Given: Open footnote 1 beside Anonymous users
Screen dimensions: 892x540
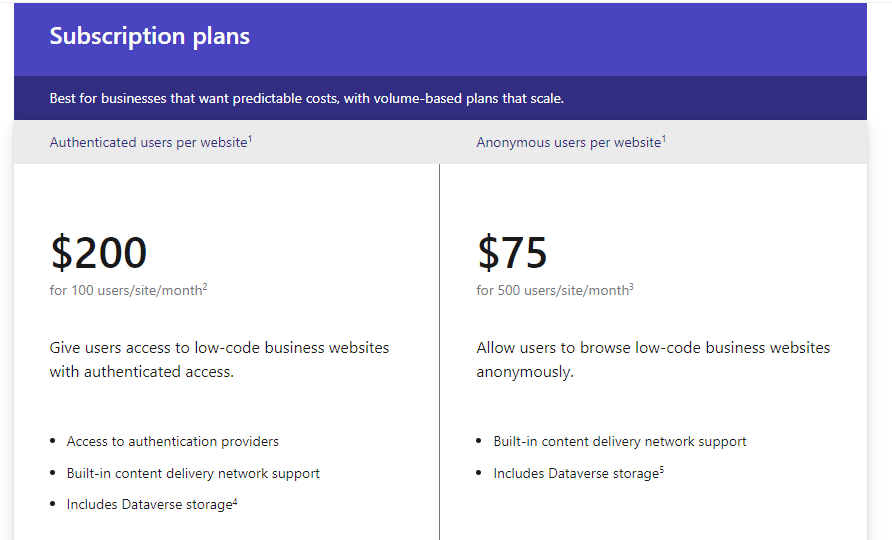Looking at the screenshot, I should point(664,138).
